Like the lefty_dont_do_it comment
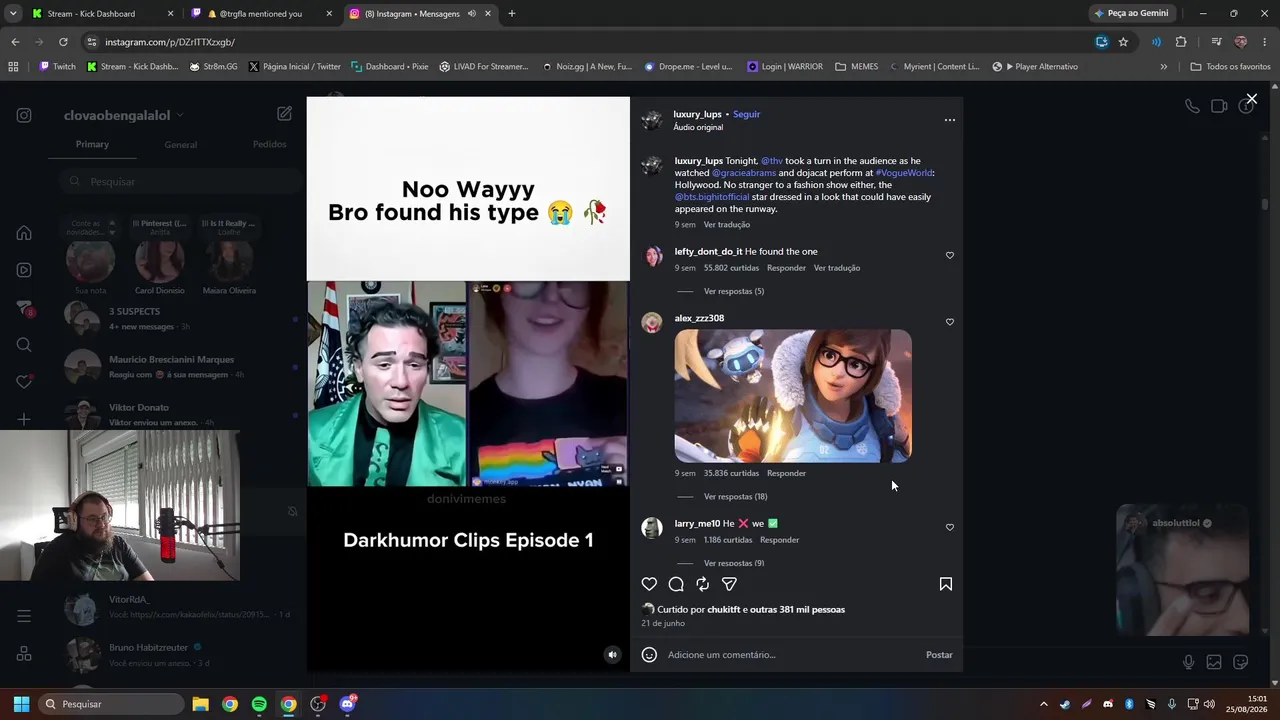 click(x=950, y=255)
